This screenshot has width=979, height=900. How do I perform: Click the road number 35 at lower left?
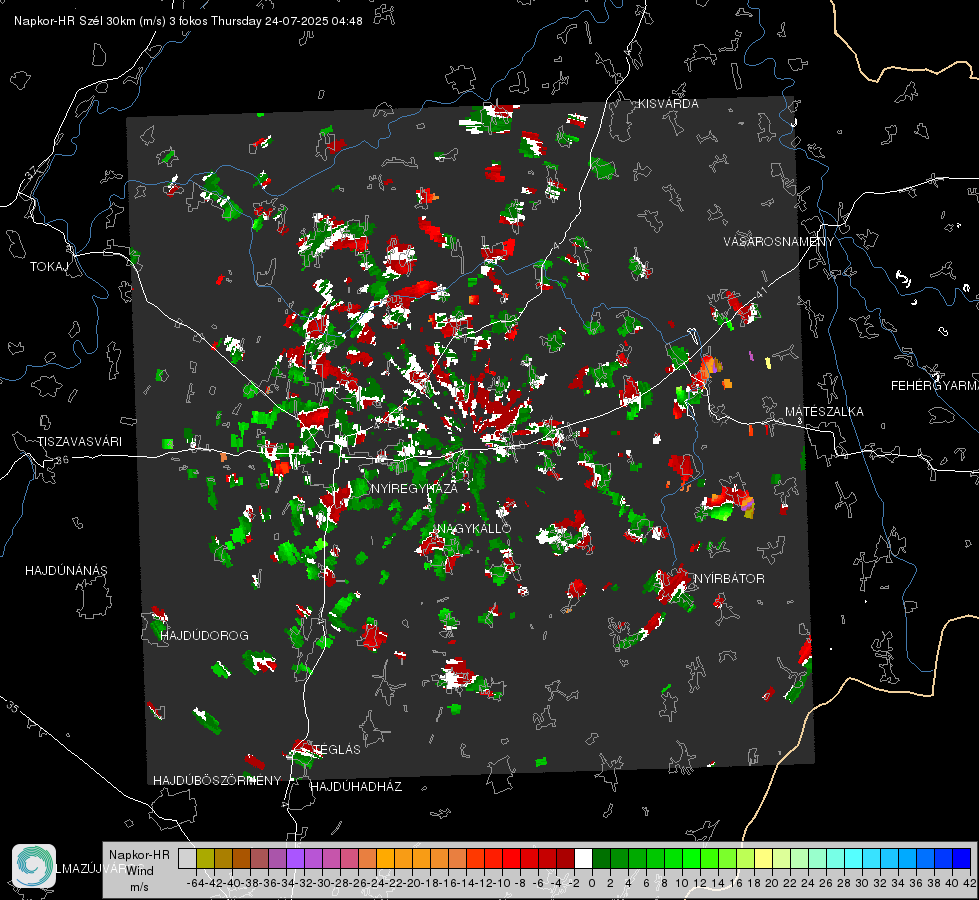[x=12, y=706]
